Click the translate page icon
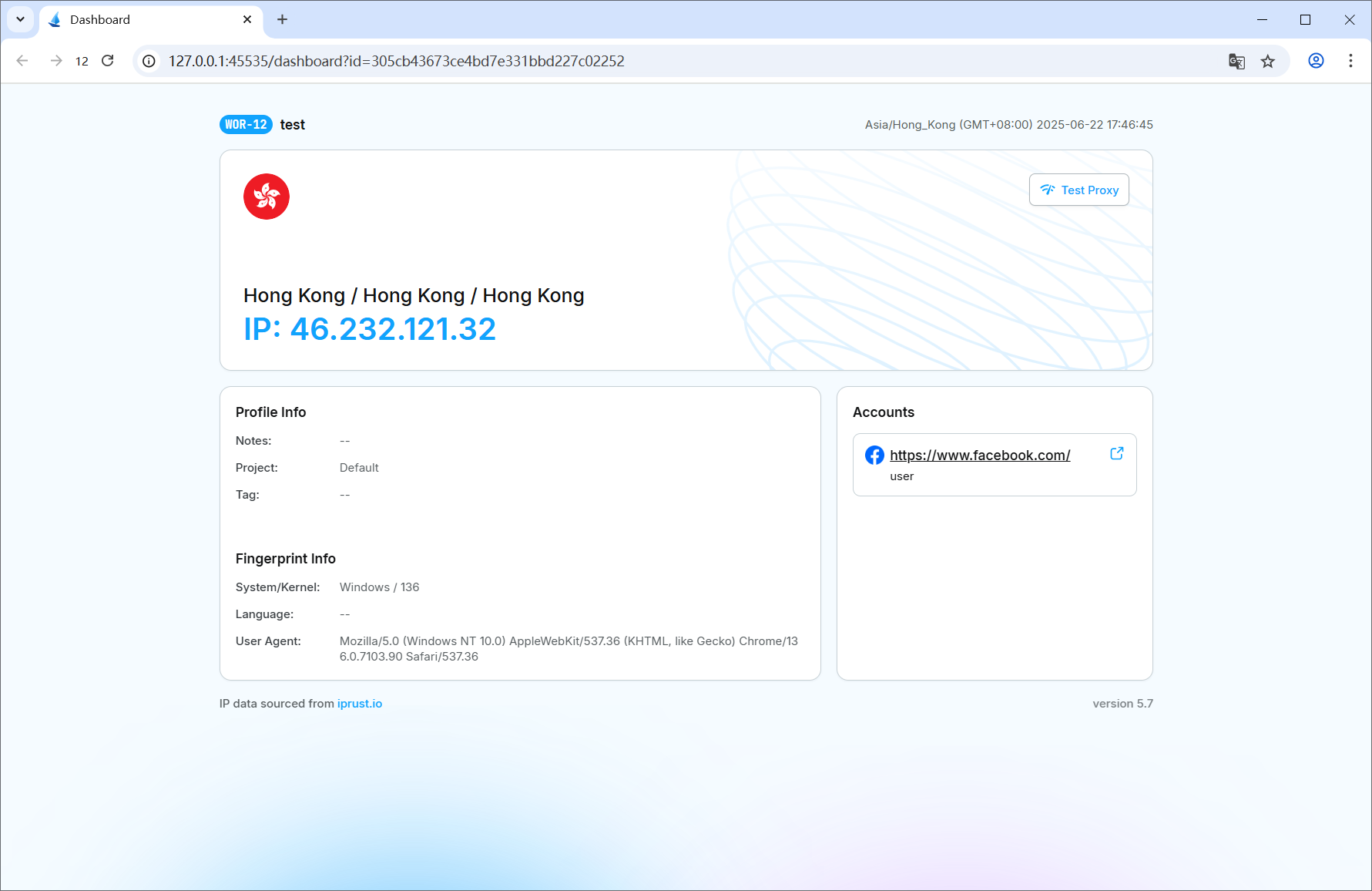The width and height of the screenshot is (1372, 891). pyautogui.click(x=1236, y=62)
